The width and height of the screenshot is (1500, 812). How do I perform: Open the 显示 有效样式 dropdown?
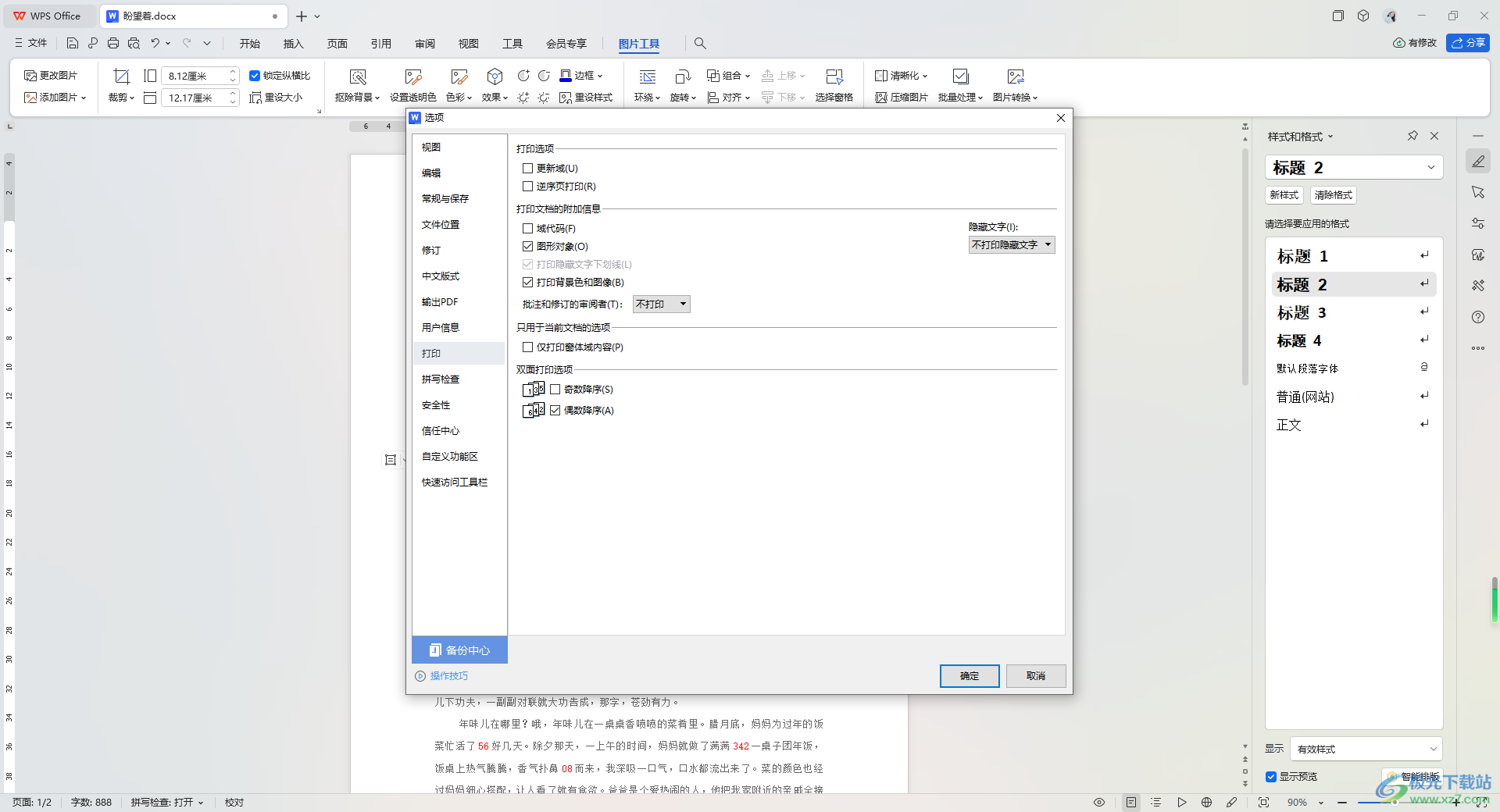[1366, 749]
